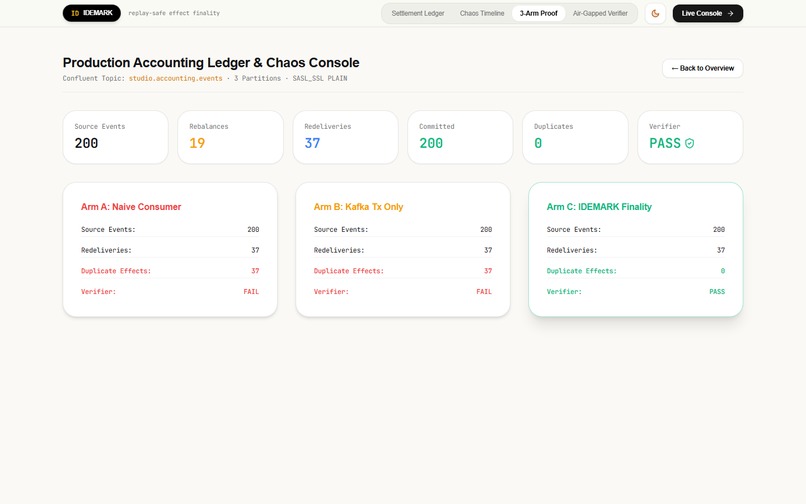Click Arm B Source Events value 200
806x504 pixels.
486,229
